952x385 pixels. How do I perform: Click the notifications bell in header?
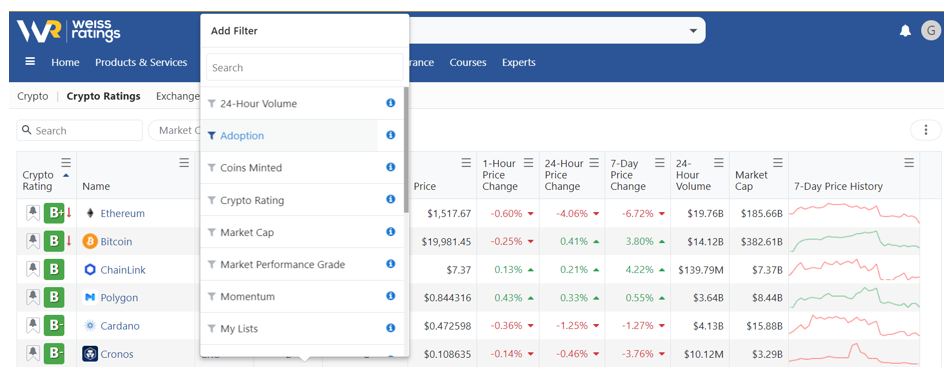[905, 30]
